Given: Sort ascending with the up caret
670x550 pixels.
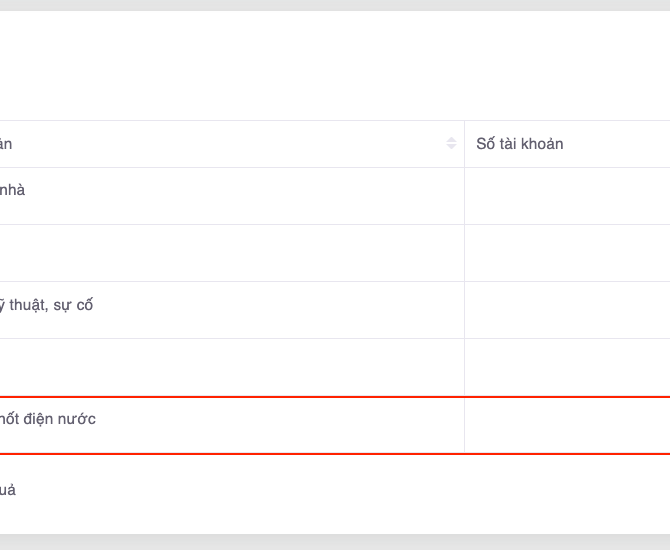Looking at the screenshot, I should tap(451, 140).
